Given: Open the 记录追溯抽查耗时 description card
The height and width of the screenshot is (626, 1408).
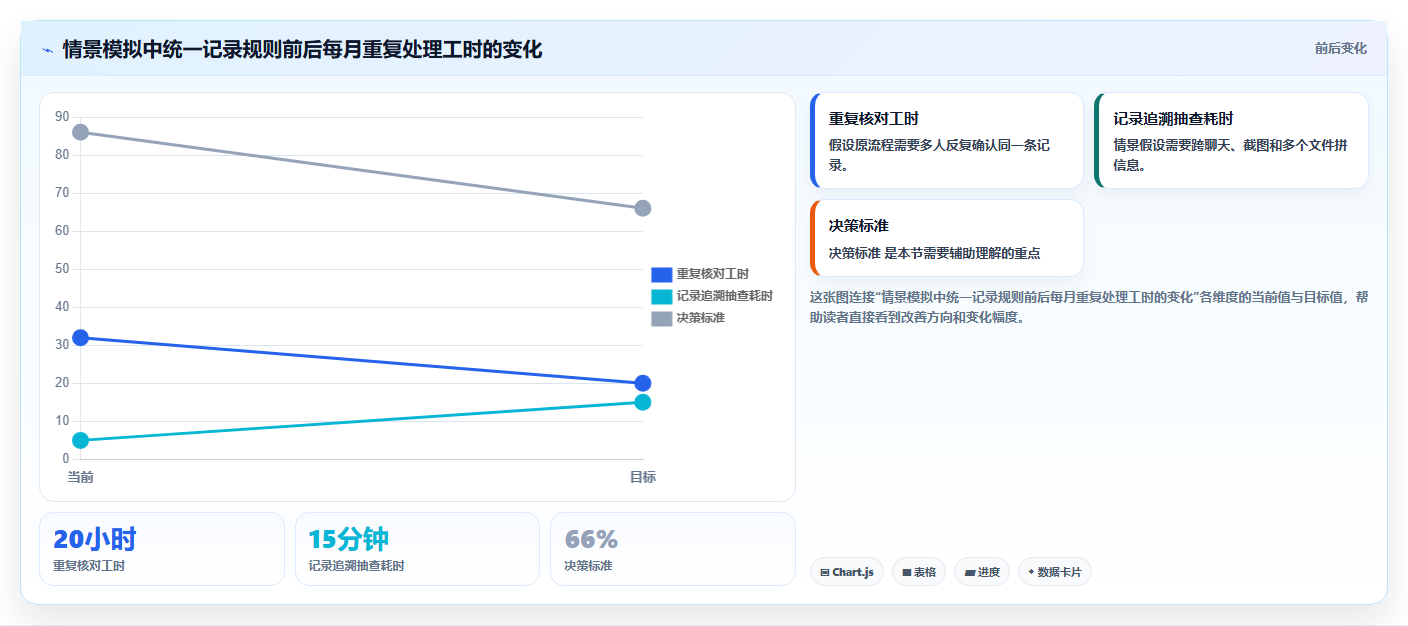Looking at the screenshot, I should point(1231,140).
